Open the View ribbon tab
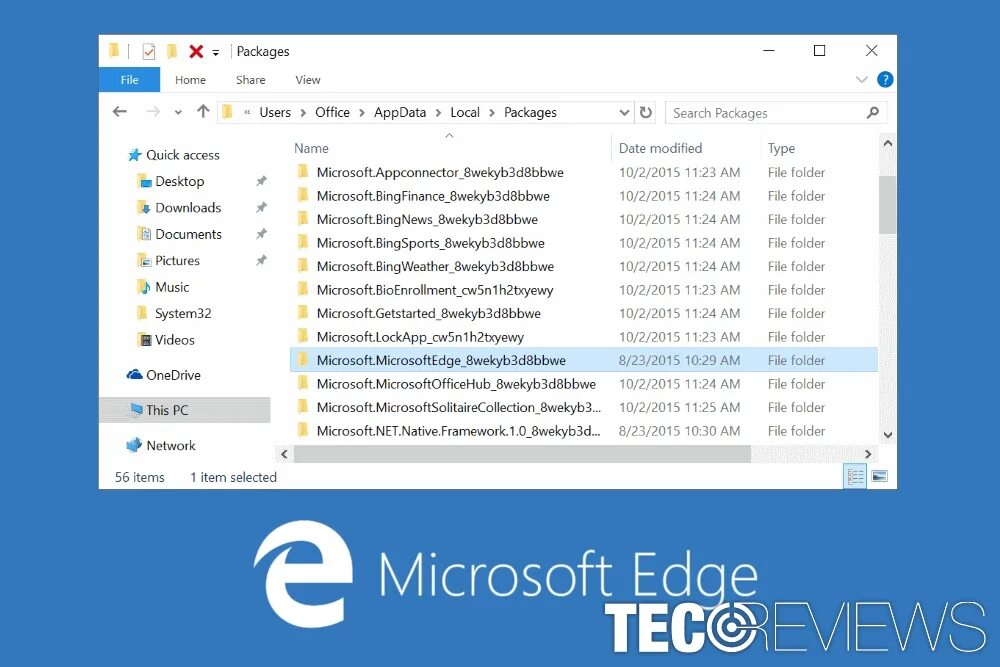The width and height of the screenshot is (1000, 667). 307,80
